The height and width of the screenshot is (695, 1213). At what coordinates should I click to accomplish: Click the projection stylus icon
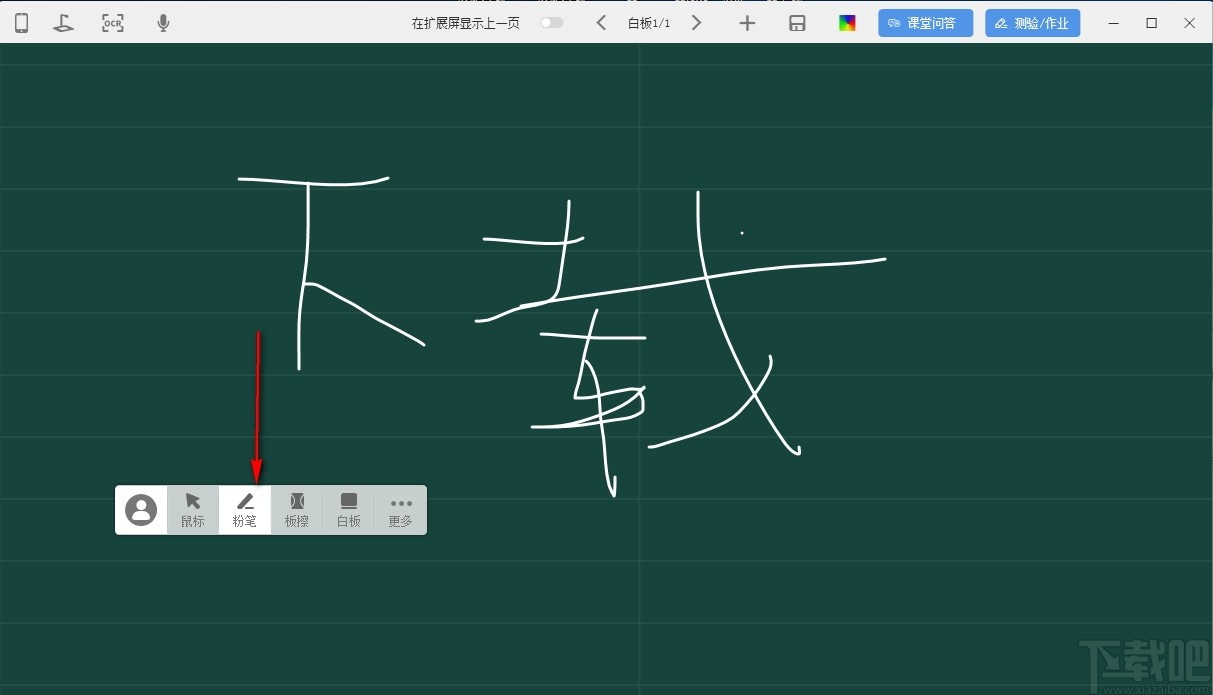63,21
